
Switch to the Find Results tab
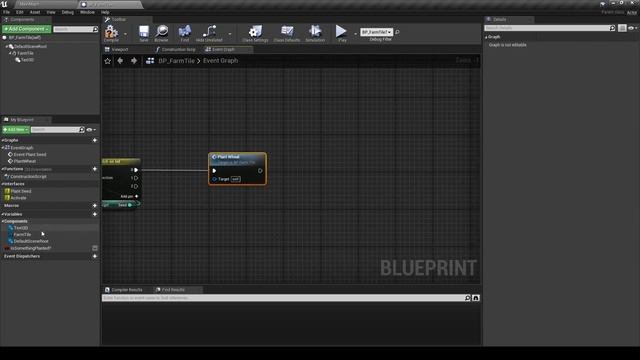click(x=173, y=290)
